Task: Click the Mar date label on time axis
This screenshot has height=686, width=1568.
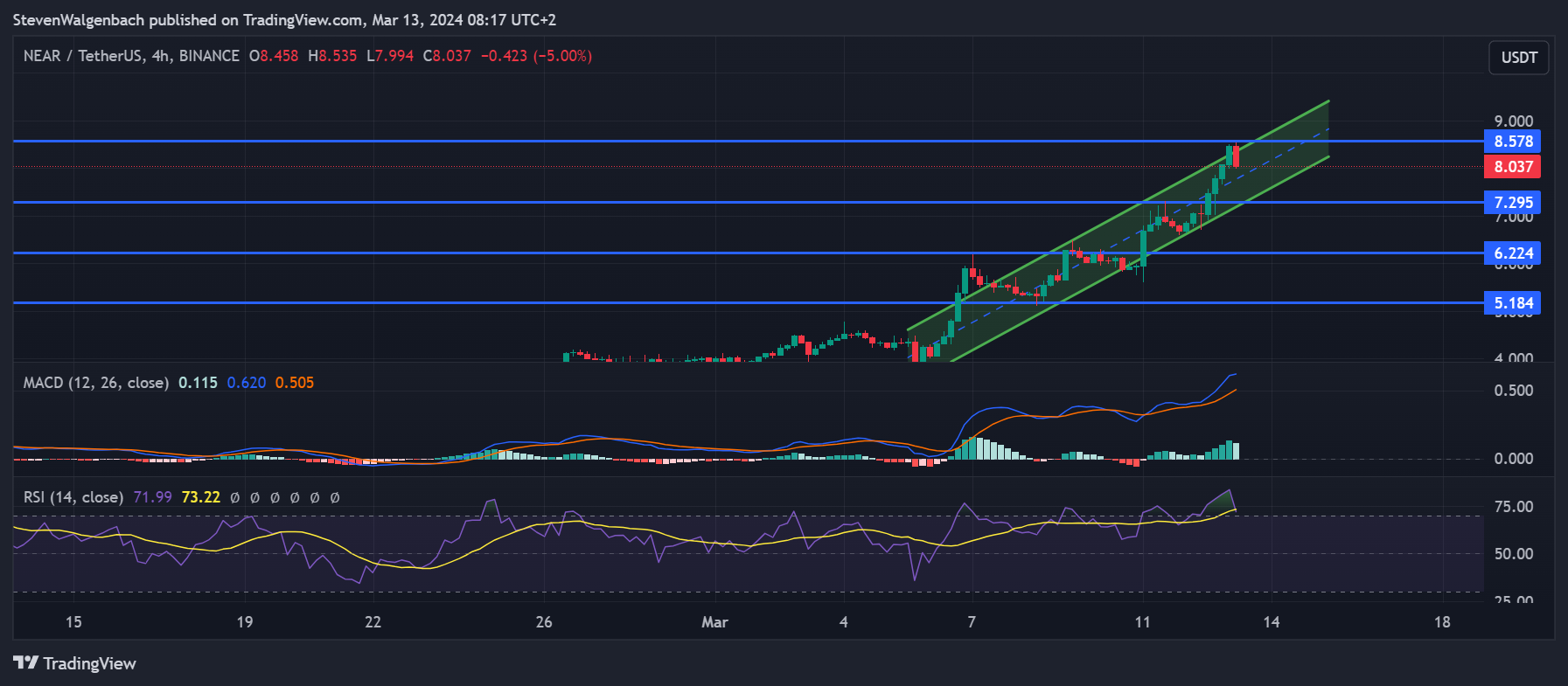Action: (x=714, y=622)
